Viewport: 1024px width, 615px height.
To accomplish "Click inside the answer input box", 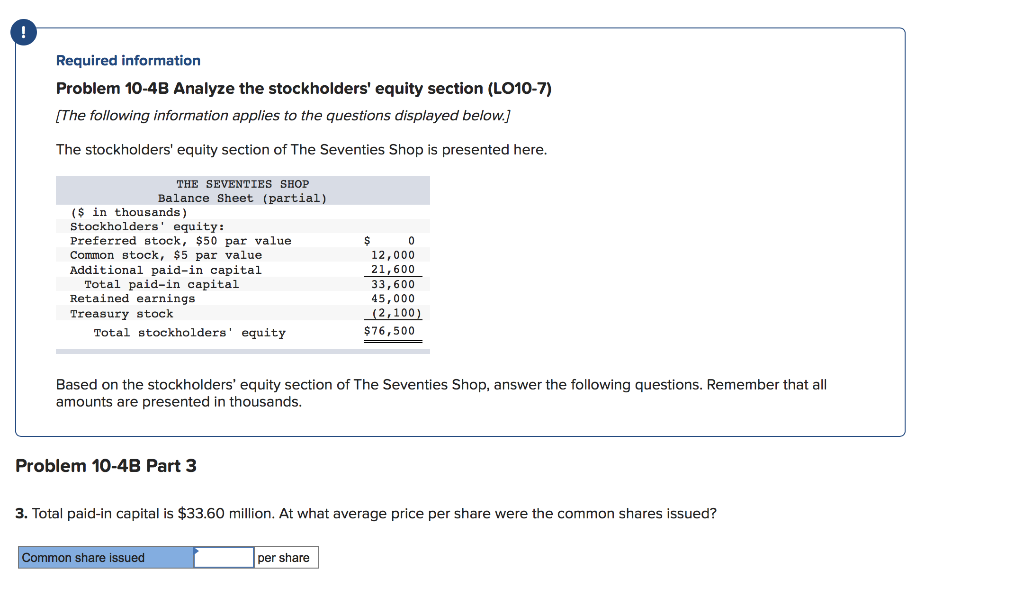I will click(x=224, y=557).
